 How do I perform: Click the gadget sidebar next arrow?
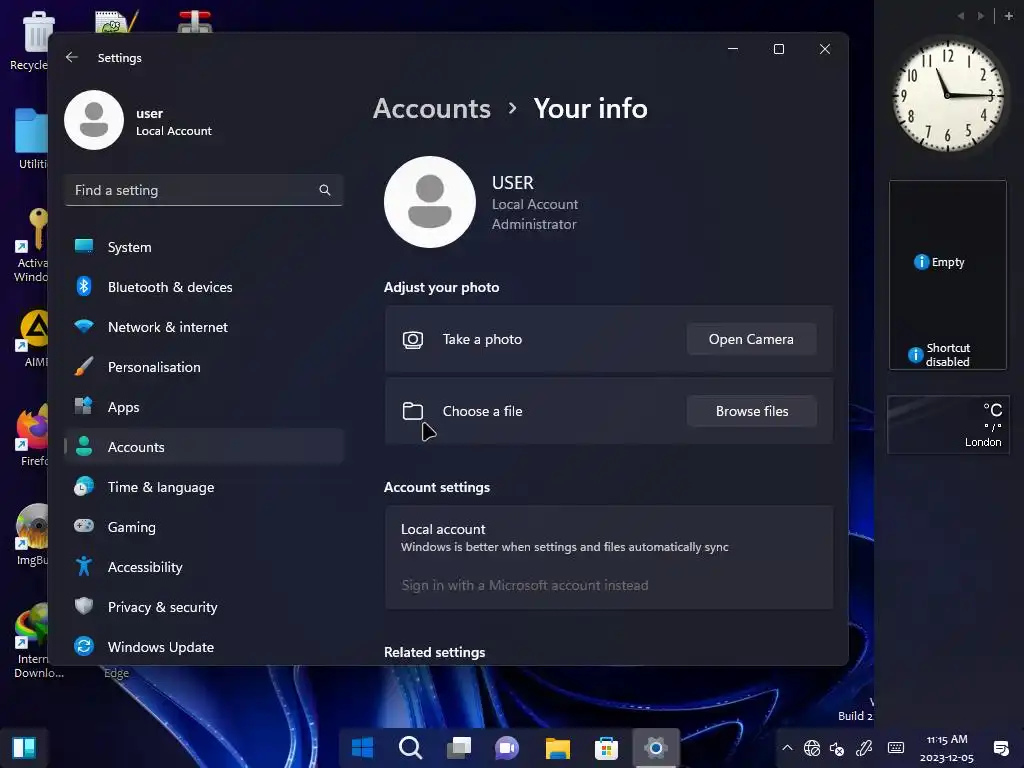(980, 16)
